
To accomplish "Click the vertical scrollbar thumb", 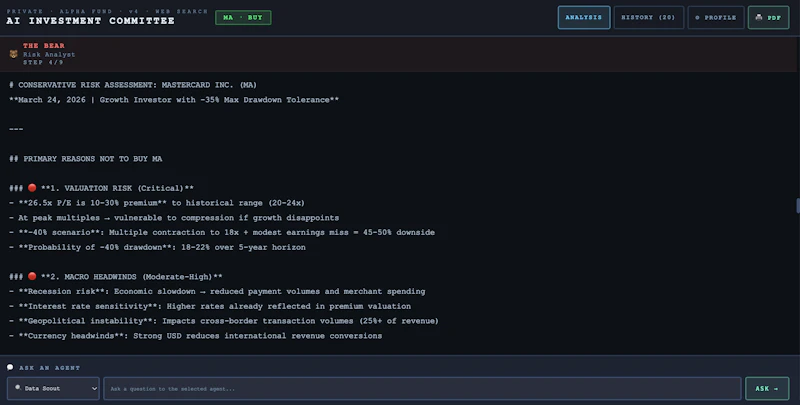I will [798, 205].
